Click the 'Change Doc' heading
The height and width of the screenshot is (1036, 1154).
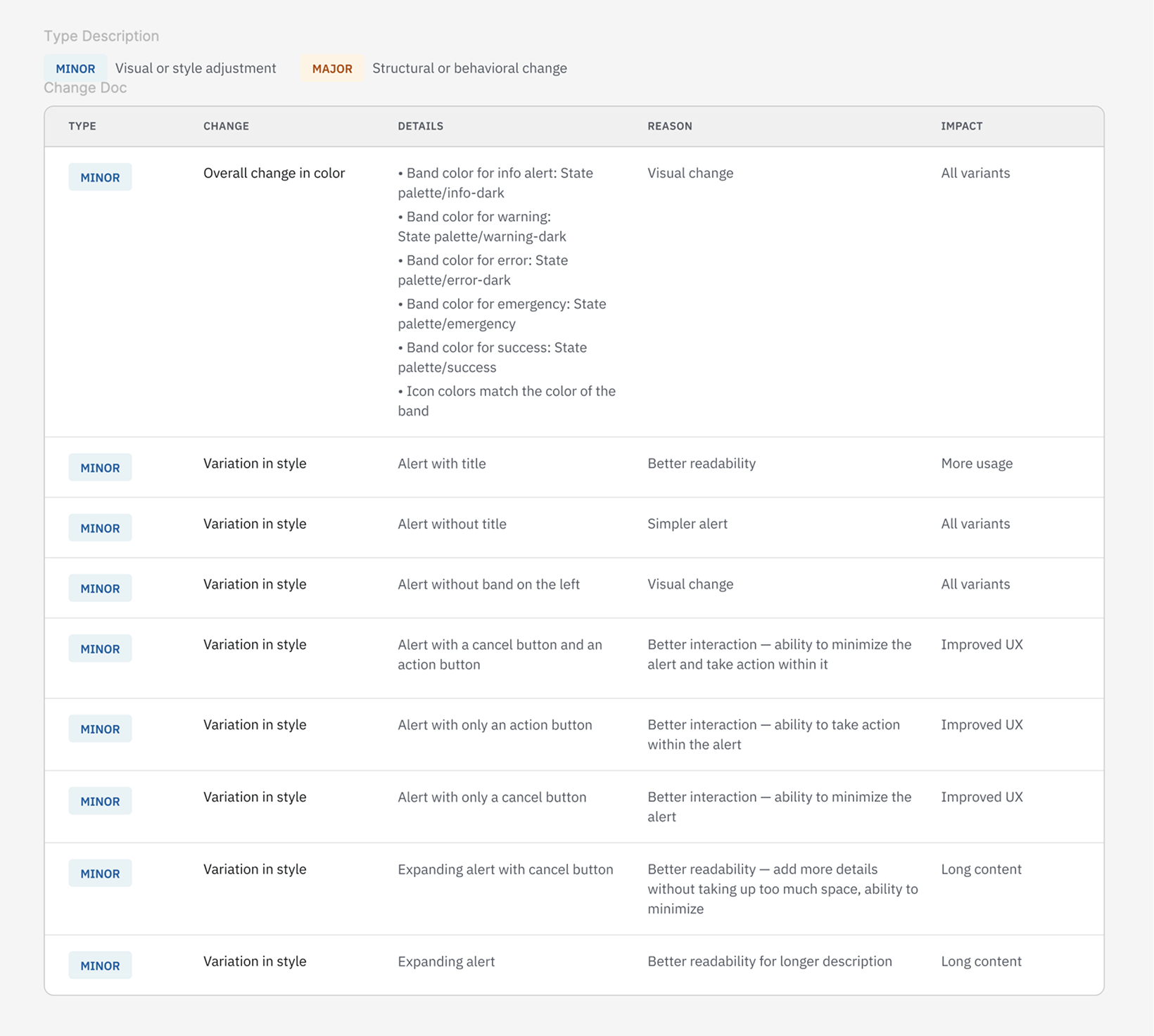pos(85,87)
